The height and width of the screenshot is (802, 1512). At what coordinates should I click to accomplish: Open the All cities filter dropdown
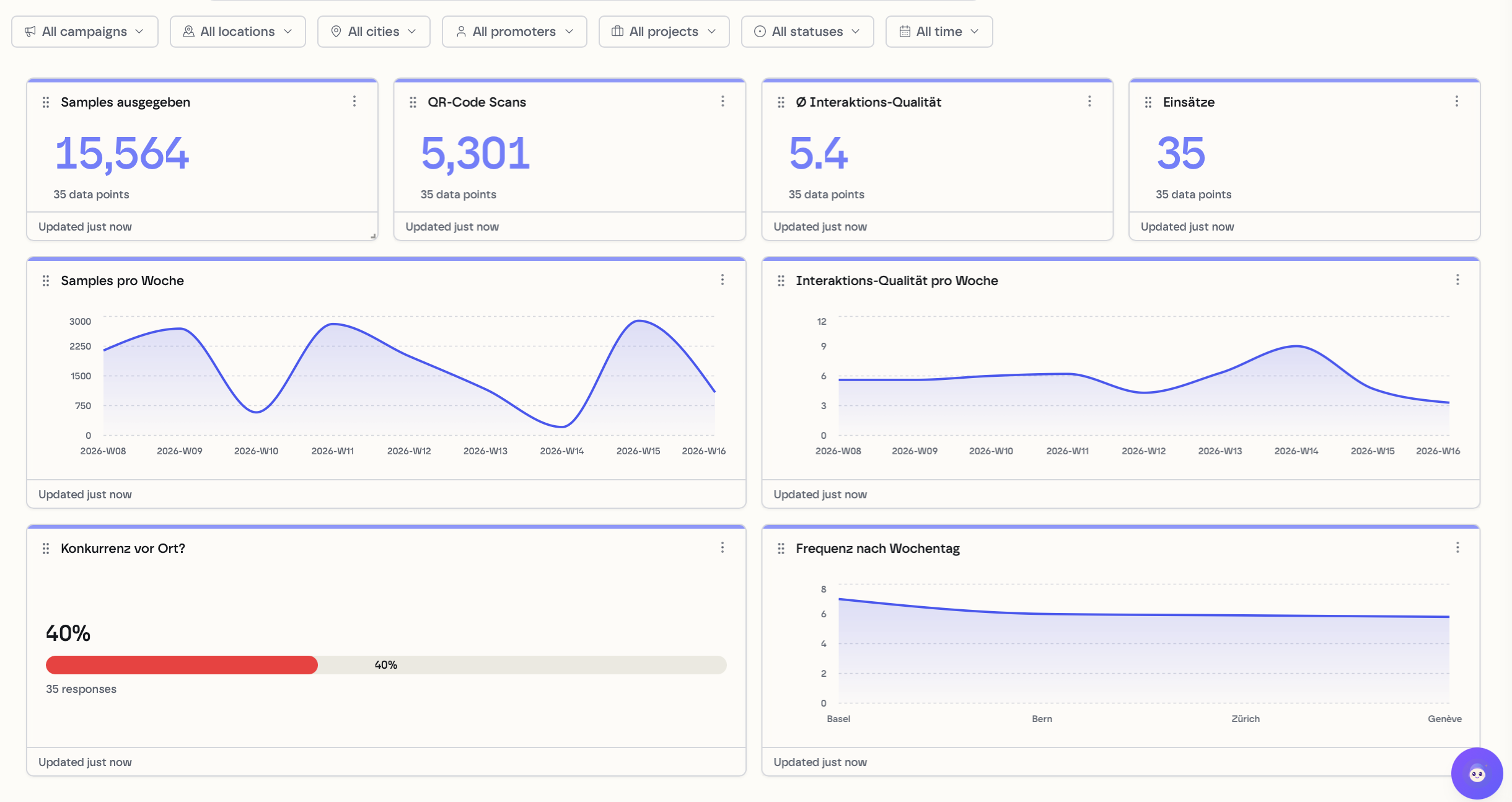coord(374,32)
